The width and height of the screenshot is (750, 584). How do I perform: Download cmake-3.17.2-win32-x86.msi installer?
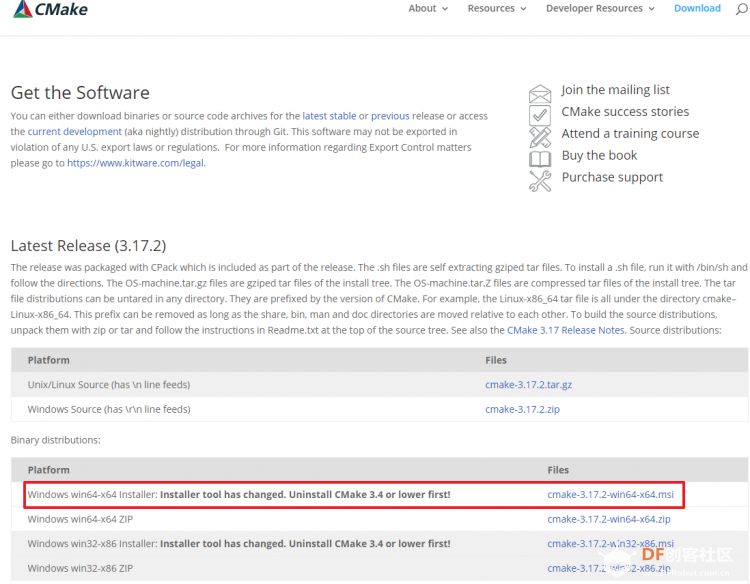610,543
